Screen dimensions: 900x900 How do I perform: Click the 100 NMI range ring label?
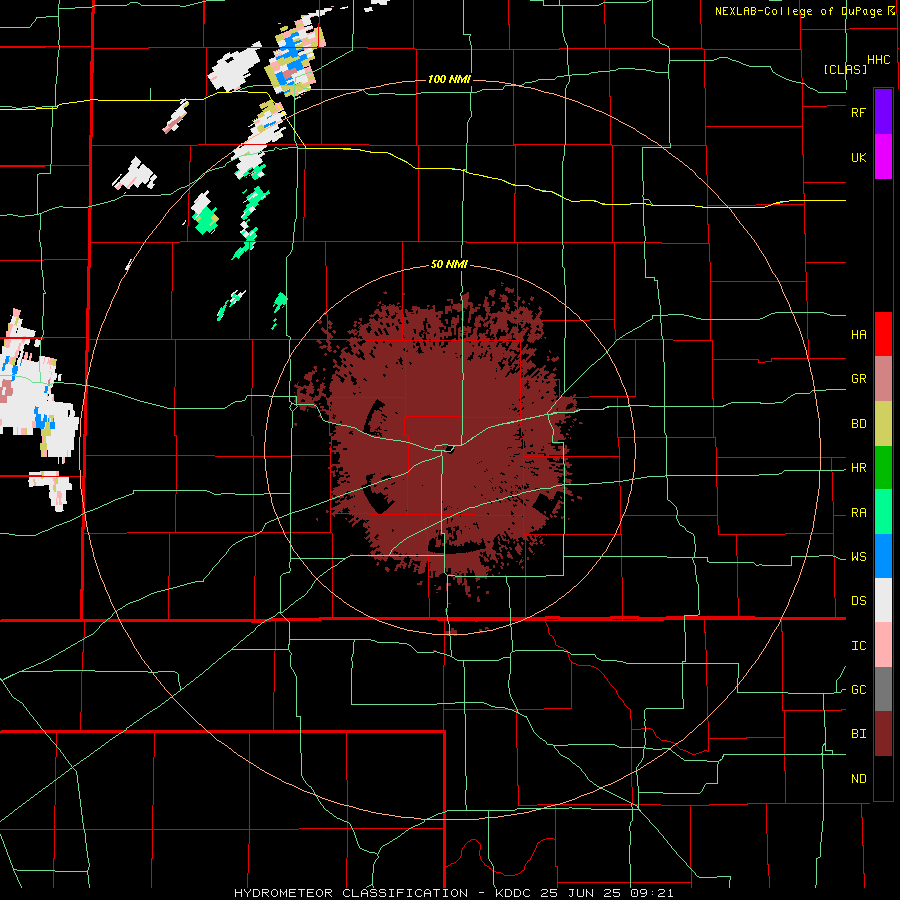pyautogui.click(x=449, y=79)
